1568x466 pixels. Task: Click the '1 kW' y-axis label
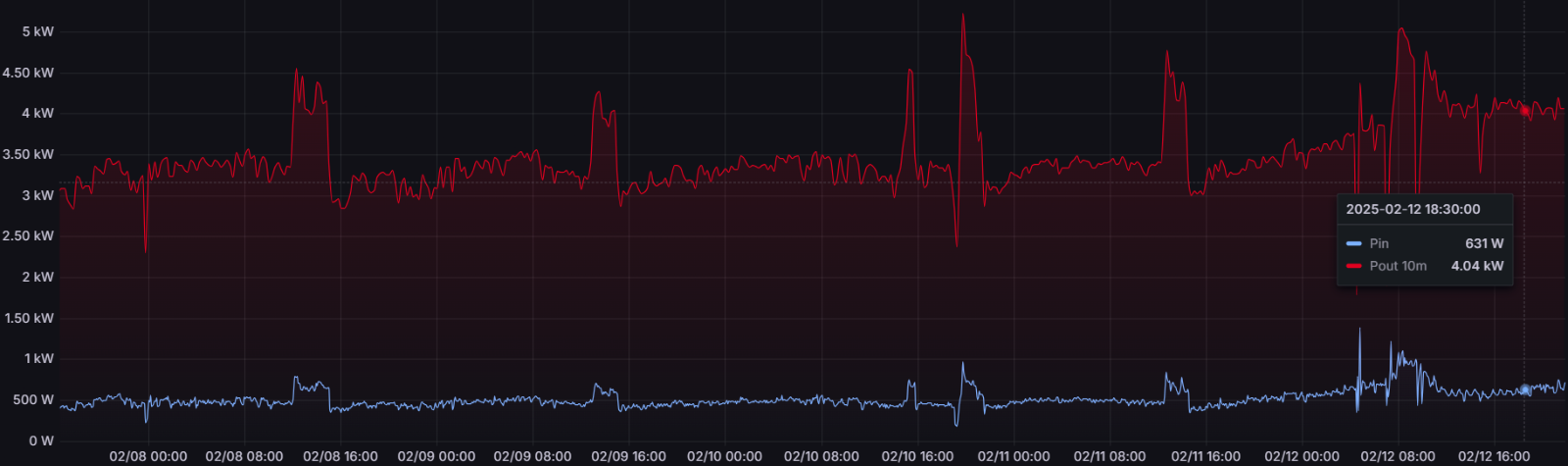(39, 358)
